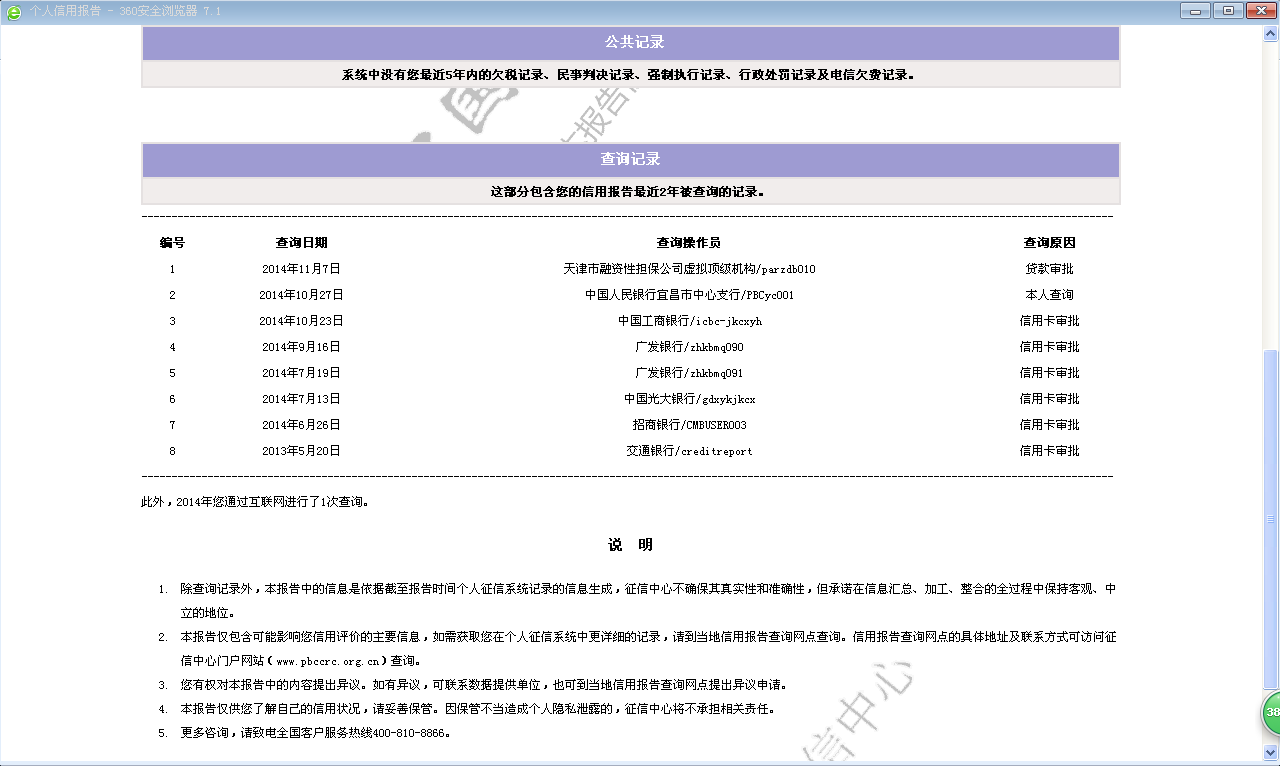Click 信用卡审批 in the 中国工商银行 row
This screenshot has height=766, width=1280.
point(1050,321)
